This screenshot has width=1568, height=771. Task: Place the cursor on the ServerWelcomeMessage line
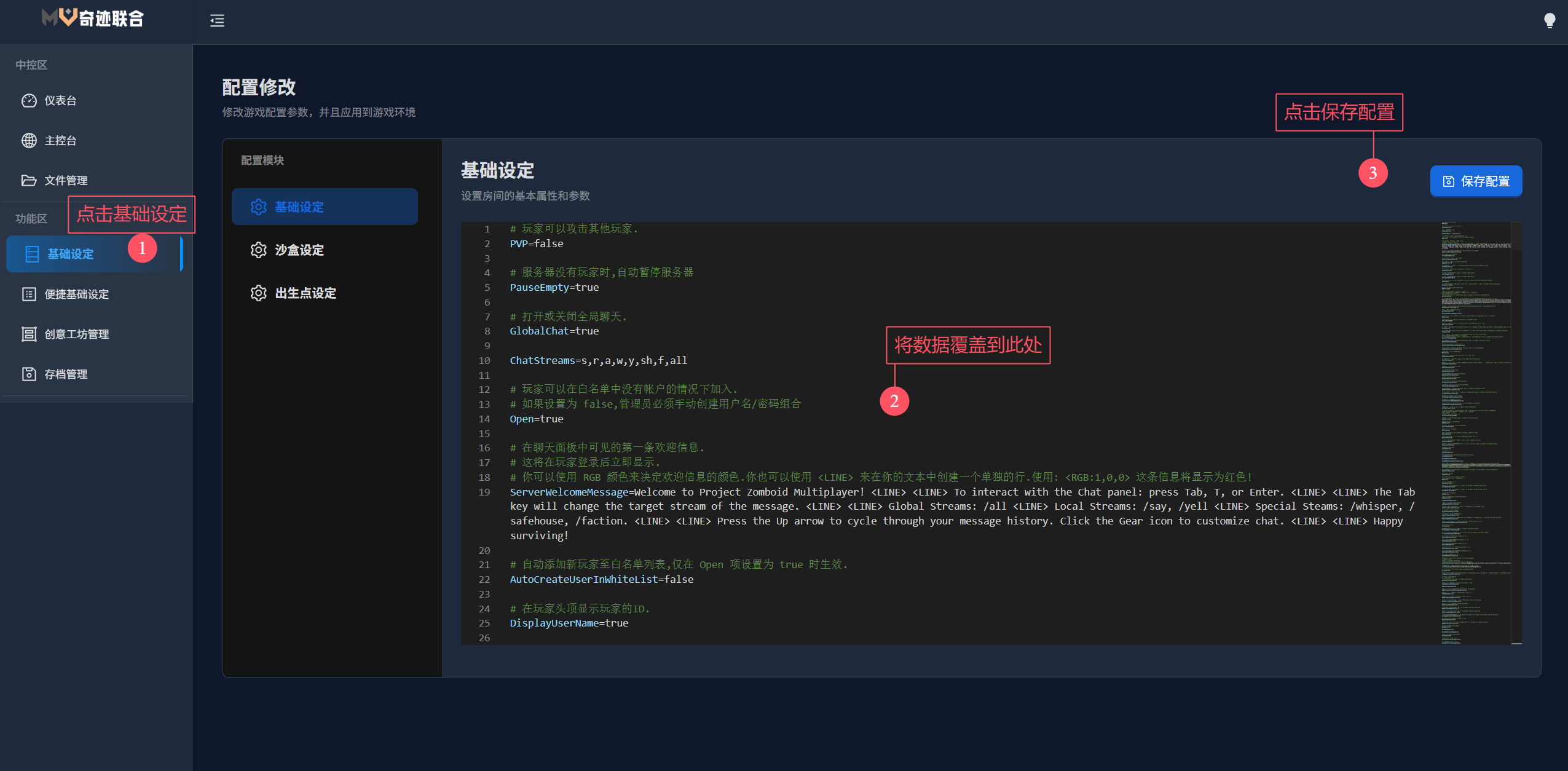click(x=569, y=492)
